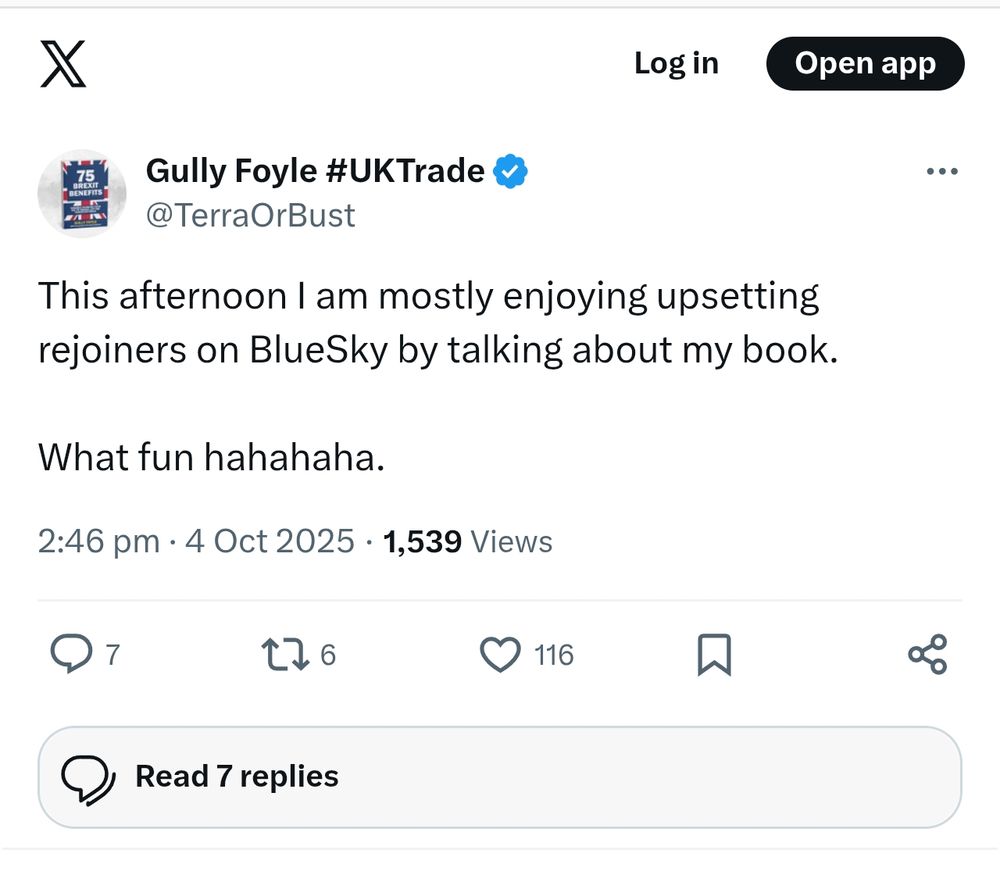The image size is (1000, 889).
Task: Like the post with the heart icon
Action: point(500,655)
